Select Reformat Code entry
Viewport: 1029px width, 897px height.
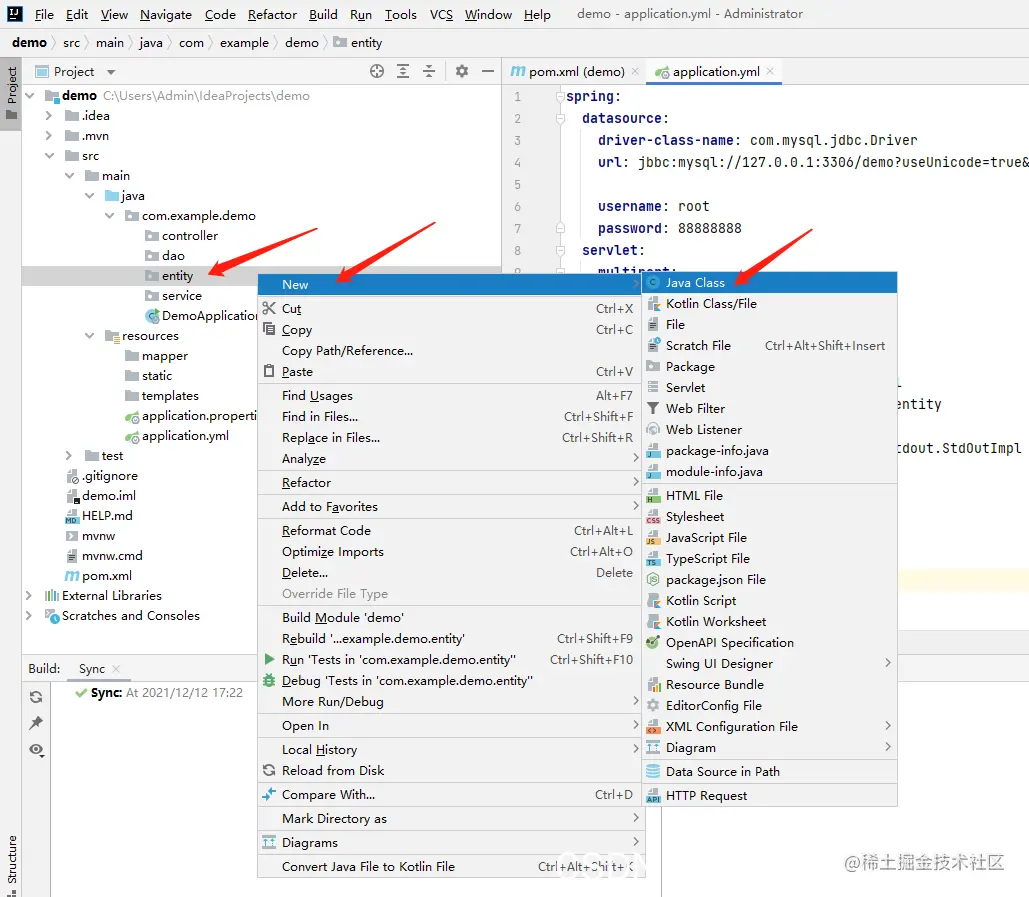pyautogui.click(x=450, y=530)
